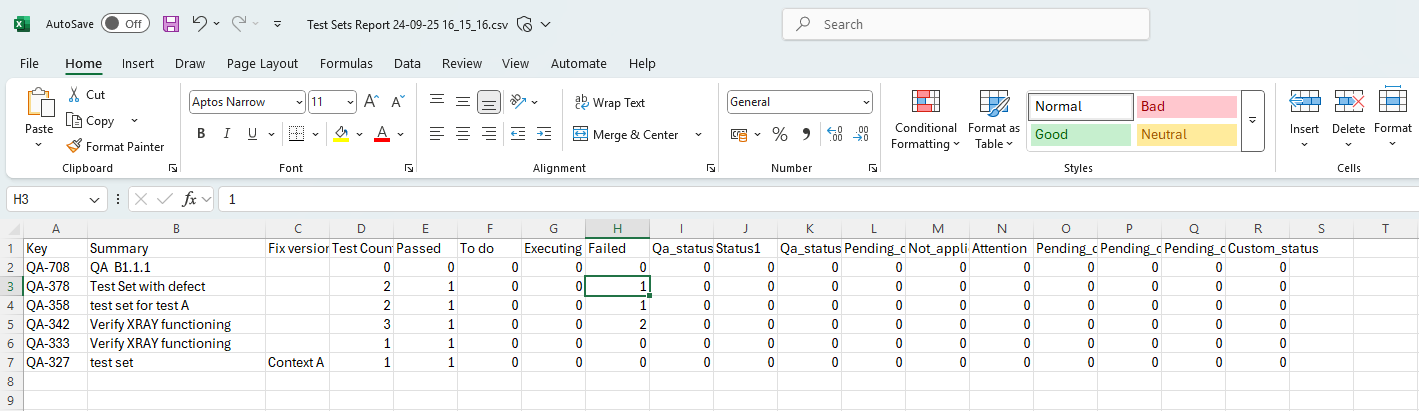Screen dimensions: 1419x411
Task: Open the Formulas ribbon tab
Action: click(x=346, y=63)
